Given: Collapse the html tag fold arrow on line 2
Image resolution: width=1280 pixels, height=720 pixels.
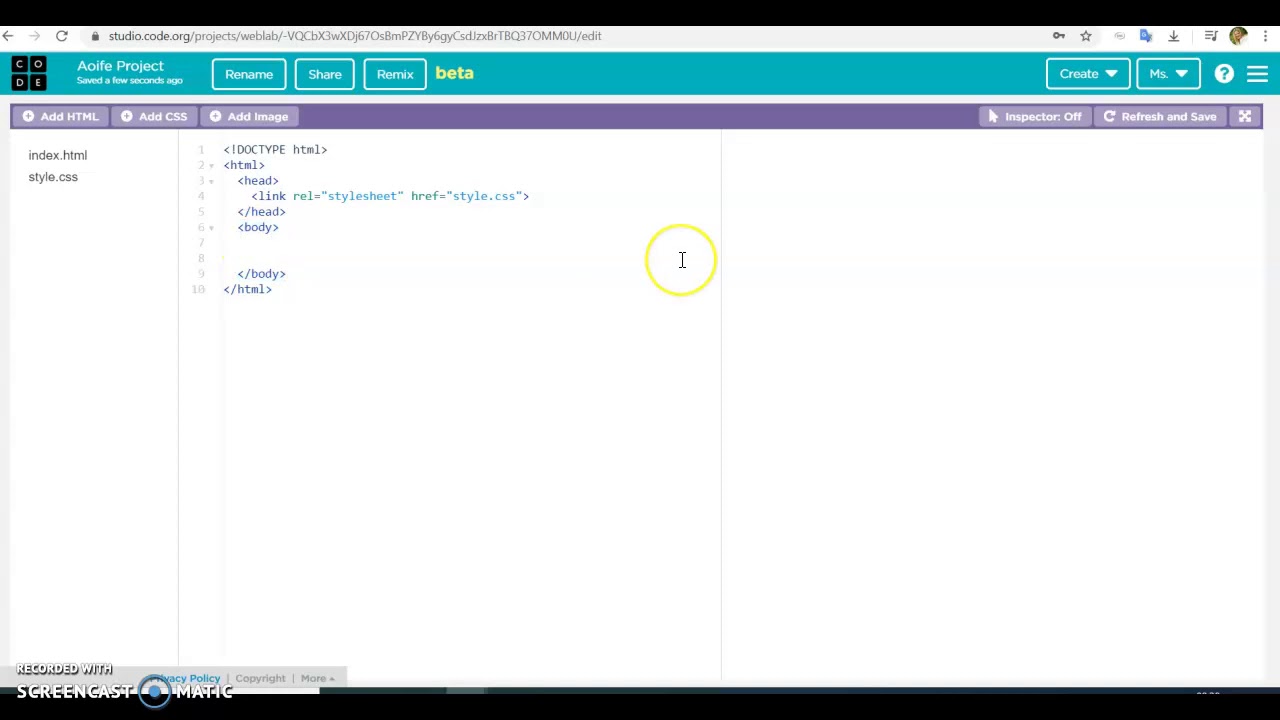Looking at the screenshot, I should 211,166.
